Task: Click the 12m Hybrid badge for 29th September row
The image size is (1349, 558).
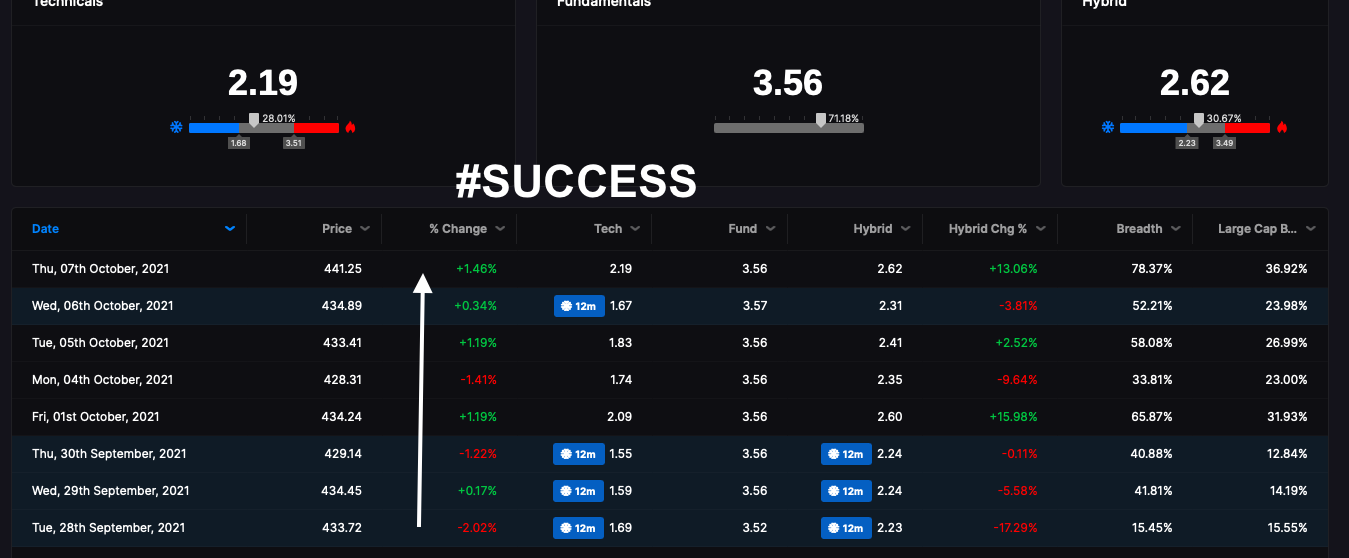Action: click(846, 491)
